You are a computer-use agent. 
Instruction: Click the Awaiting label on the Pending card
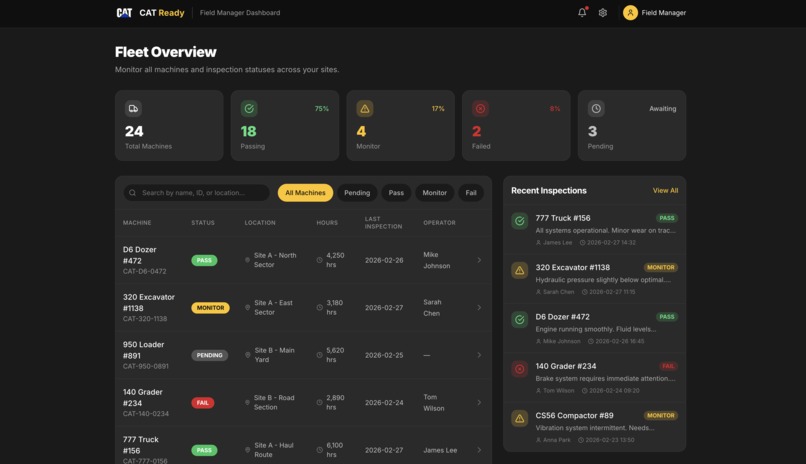[663, 108]
